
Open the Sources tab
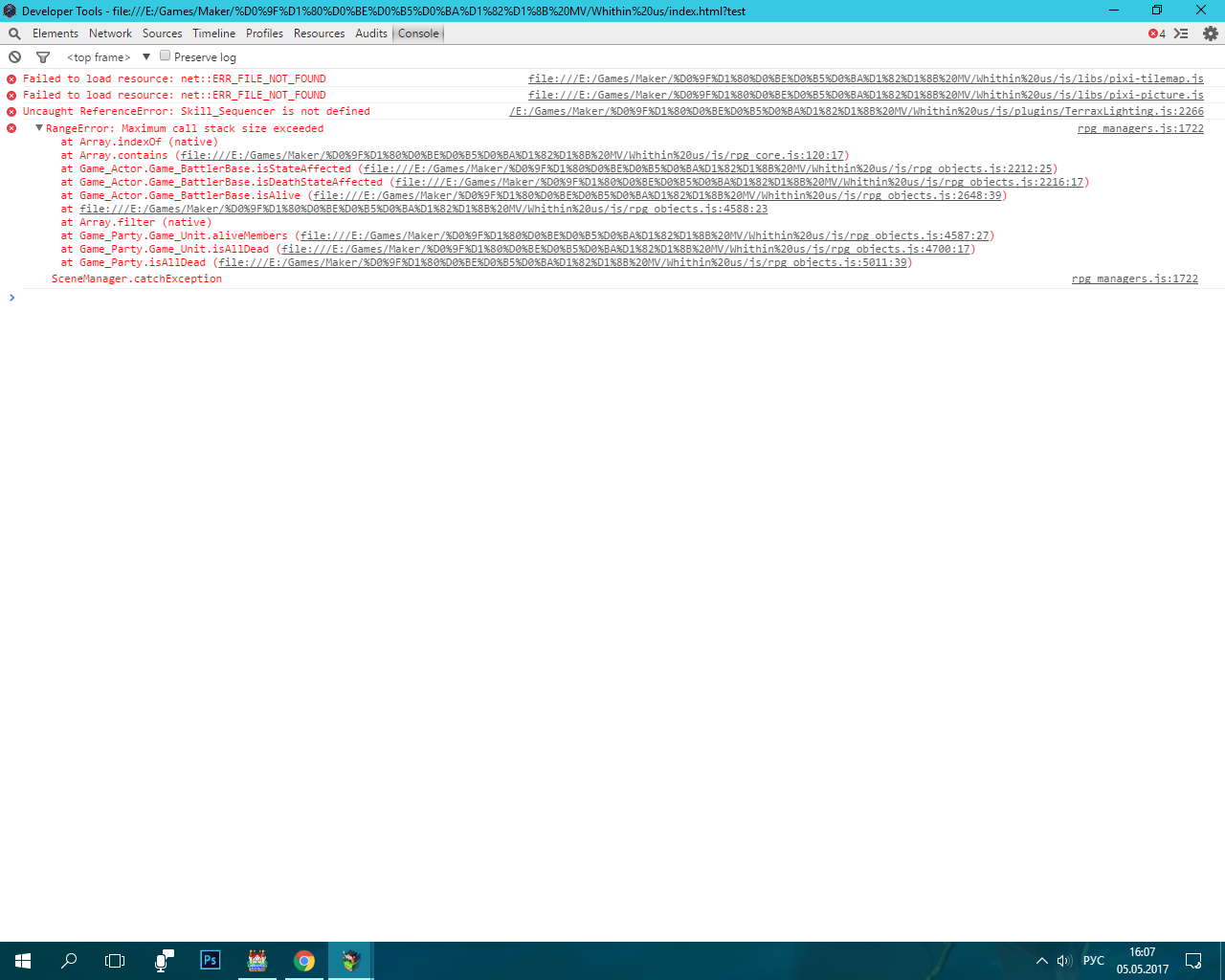tap(162, 33)
